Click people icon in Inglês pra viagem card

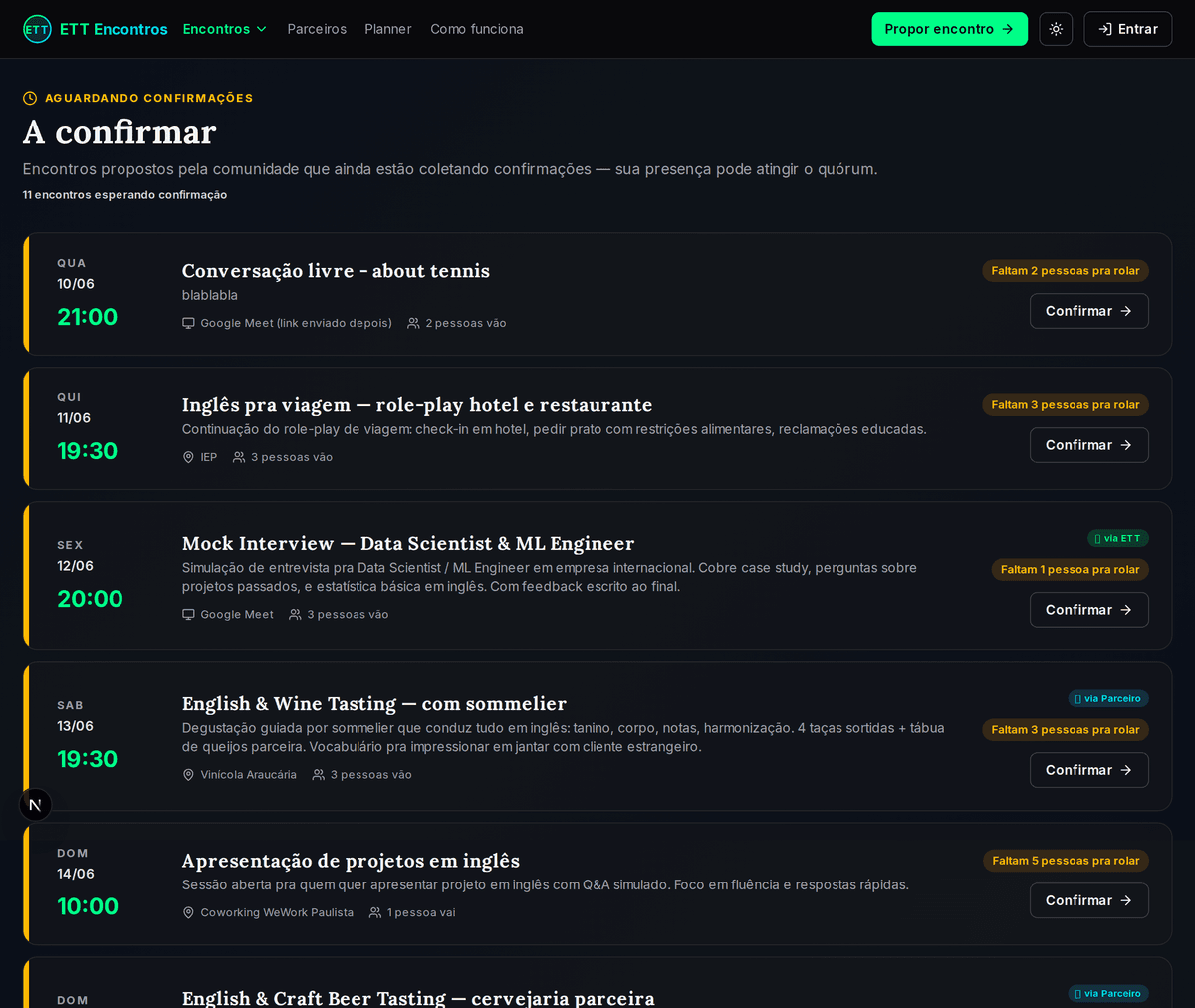coord(239,457)
